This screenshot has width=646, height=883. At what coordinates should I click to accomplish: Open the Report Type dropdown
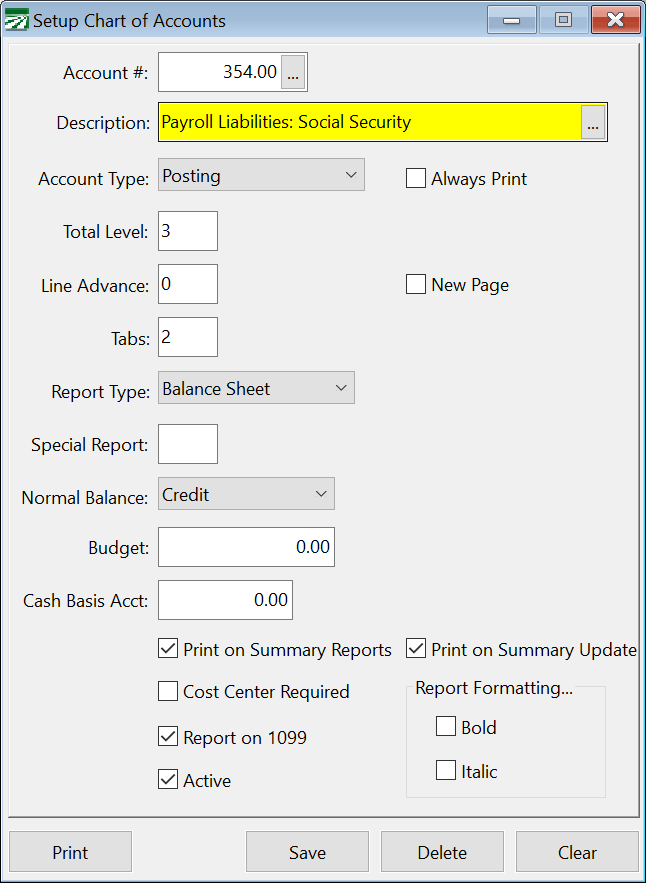coord(256,389)
